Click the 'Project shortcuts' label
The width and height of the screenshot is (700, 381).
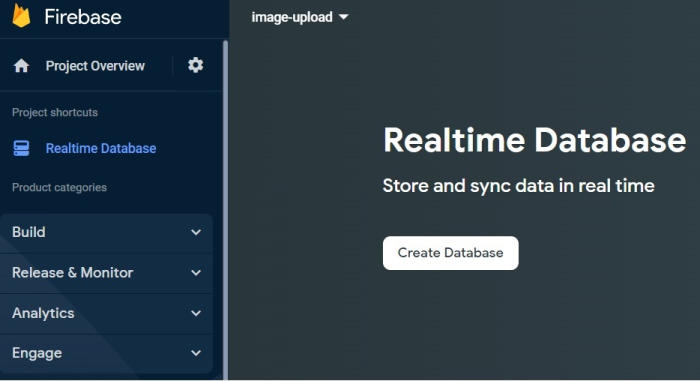click(55, 113)
